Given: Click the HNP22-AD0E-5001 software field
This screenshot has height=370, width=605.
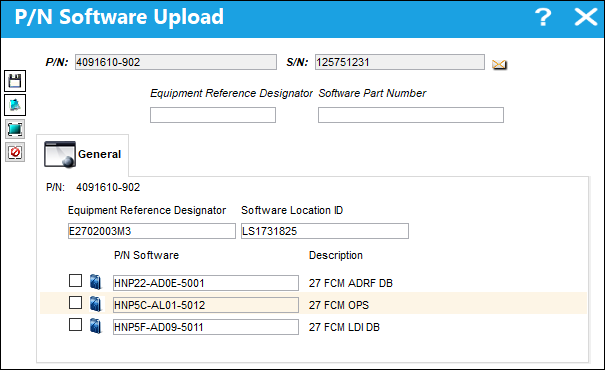Looking at the screenshot, I should 206,283.
